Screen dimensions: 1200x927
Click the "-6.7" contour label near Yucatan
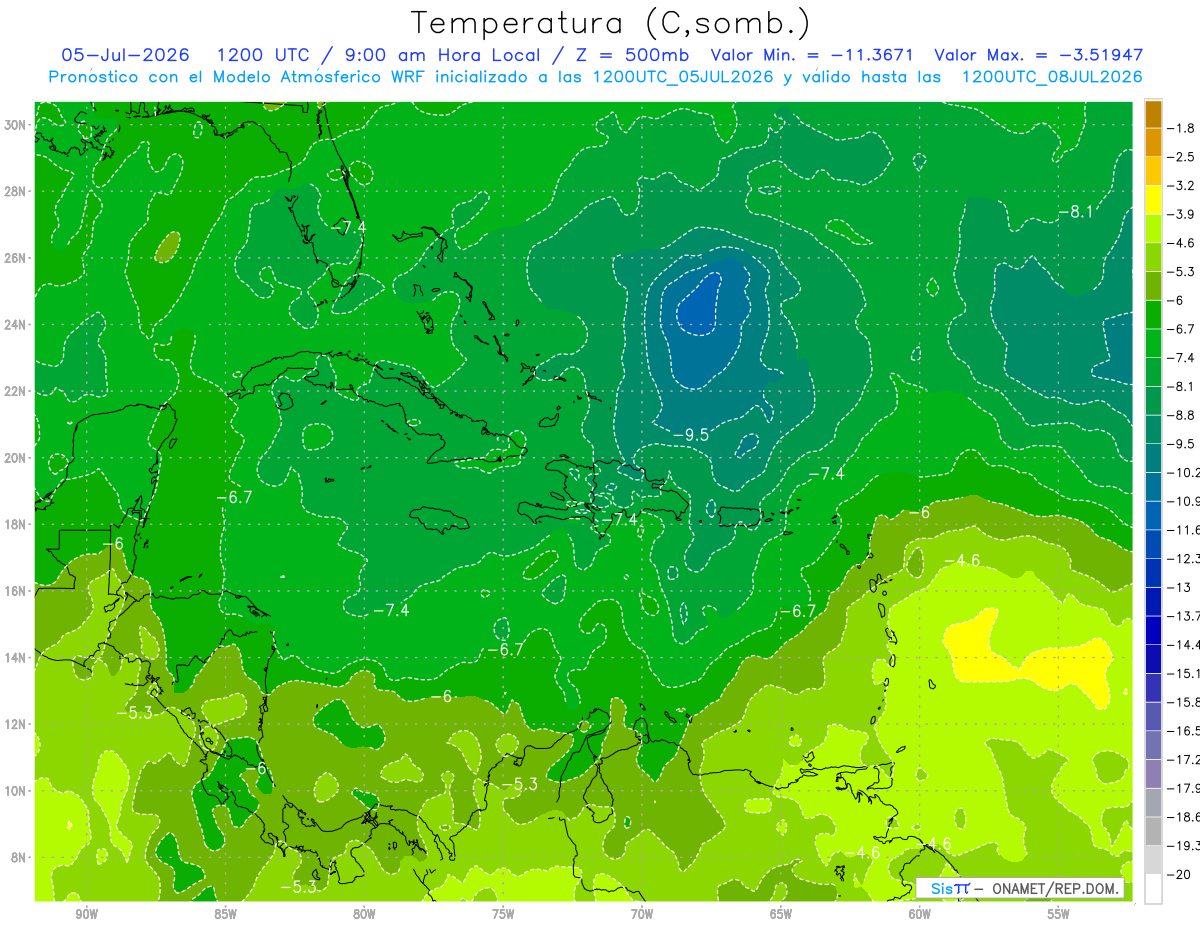coord(234,497)
